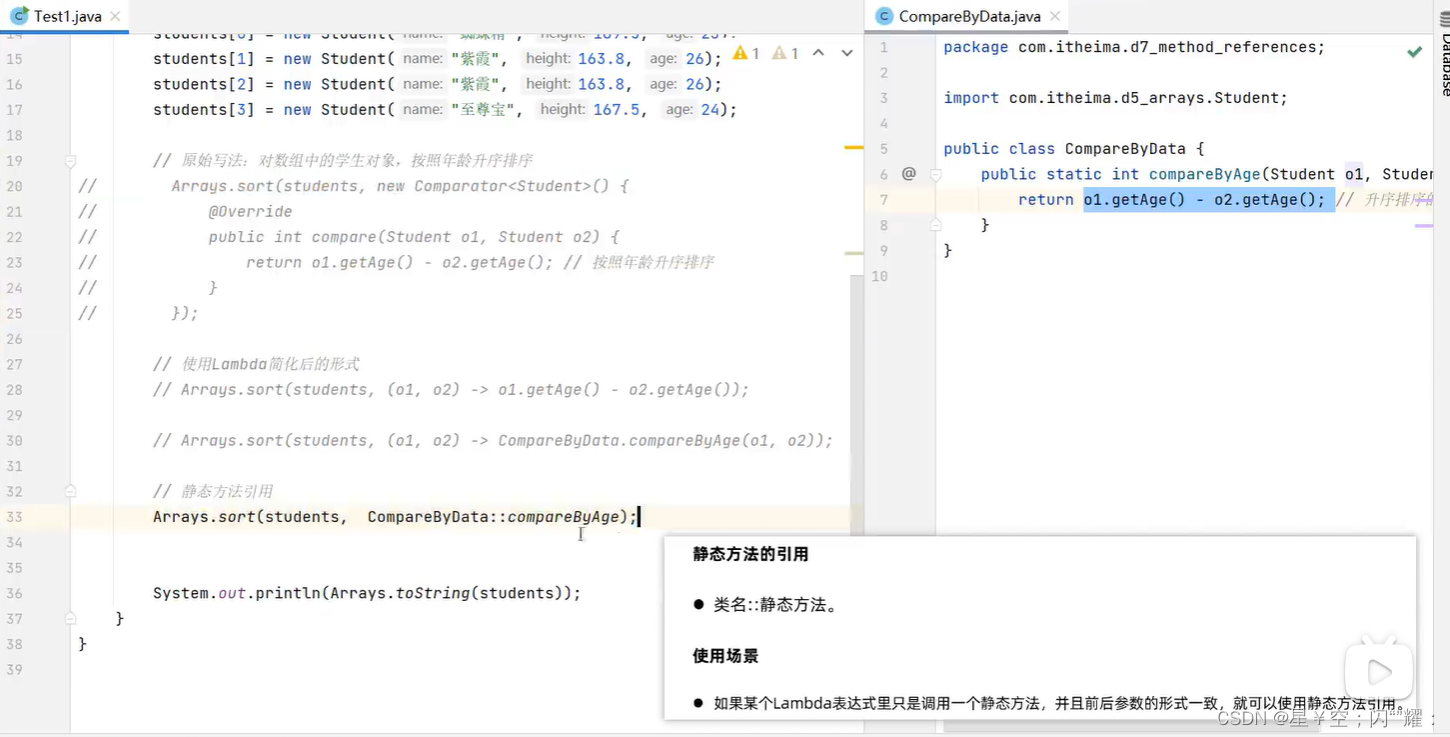Collapse the fold region at line 32

click(x=70, y=491)
